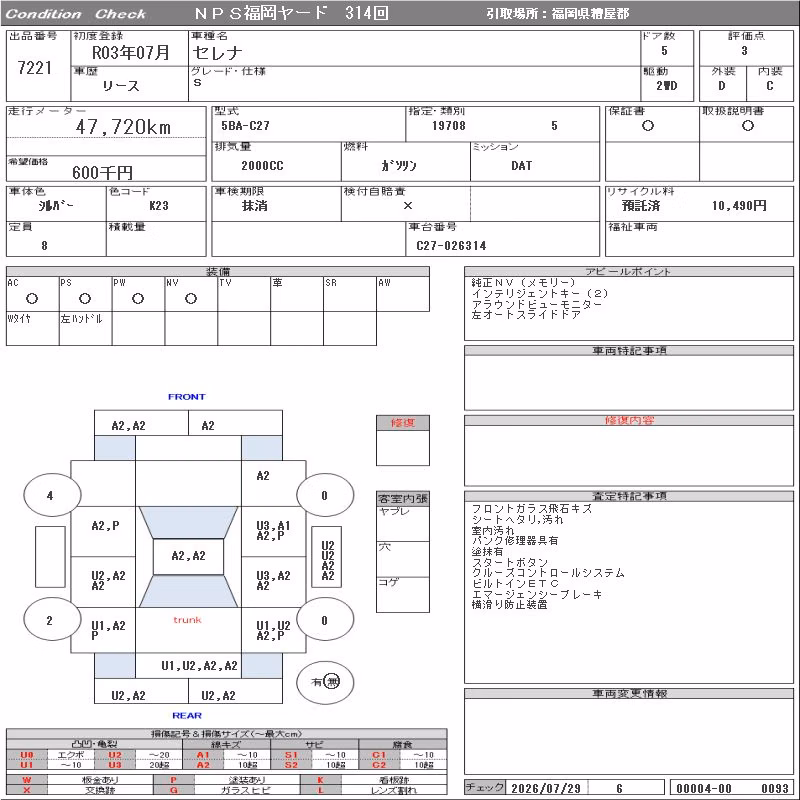Click the 'コゲ' interior trim cell
800x800 pixels.
click(x=403, y=594)
